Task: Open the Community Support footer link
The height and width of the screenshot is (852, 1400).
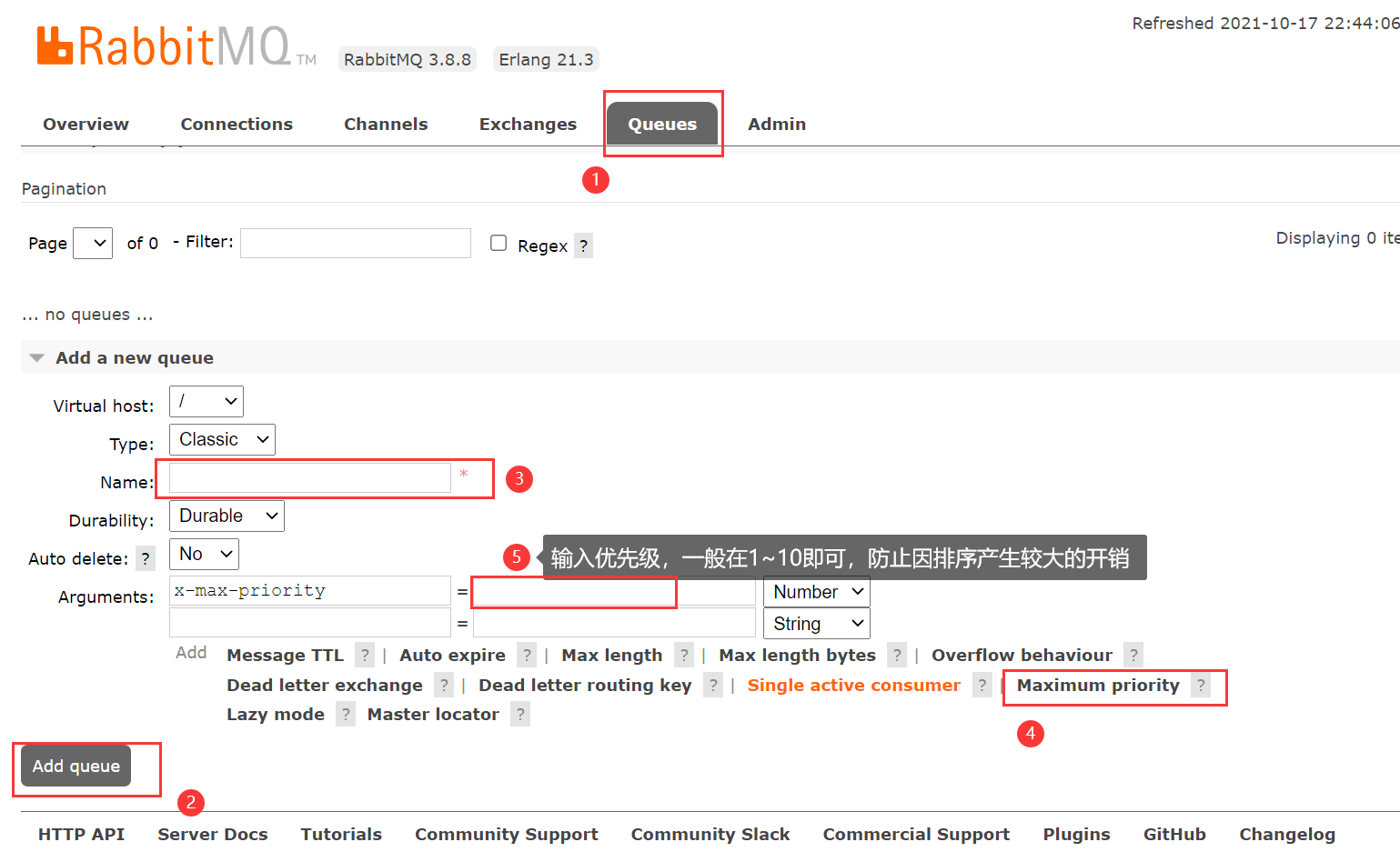Action: (x=507, y=834)
